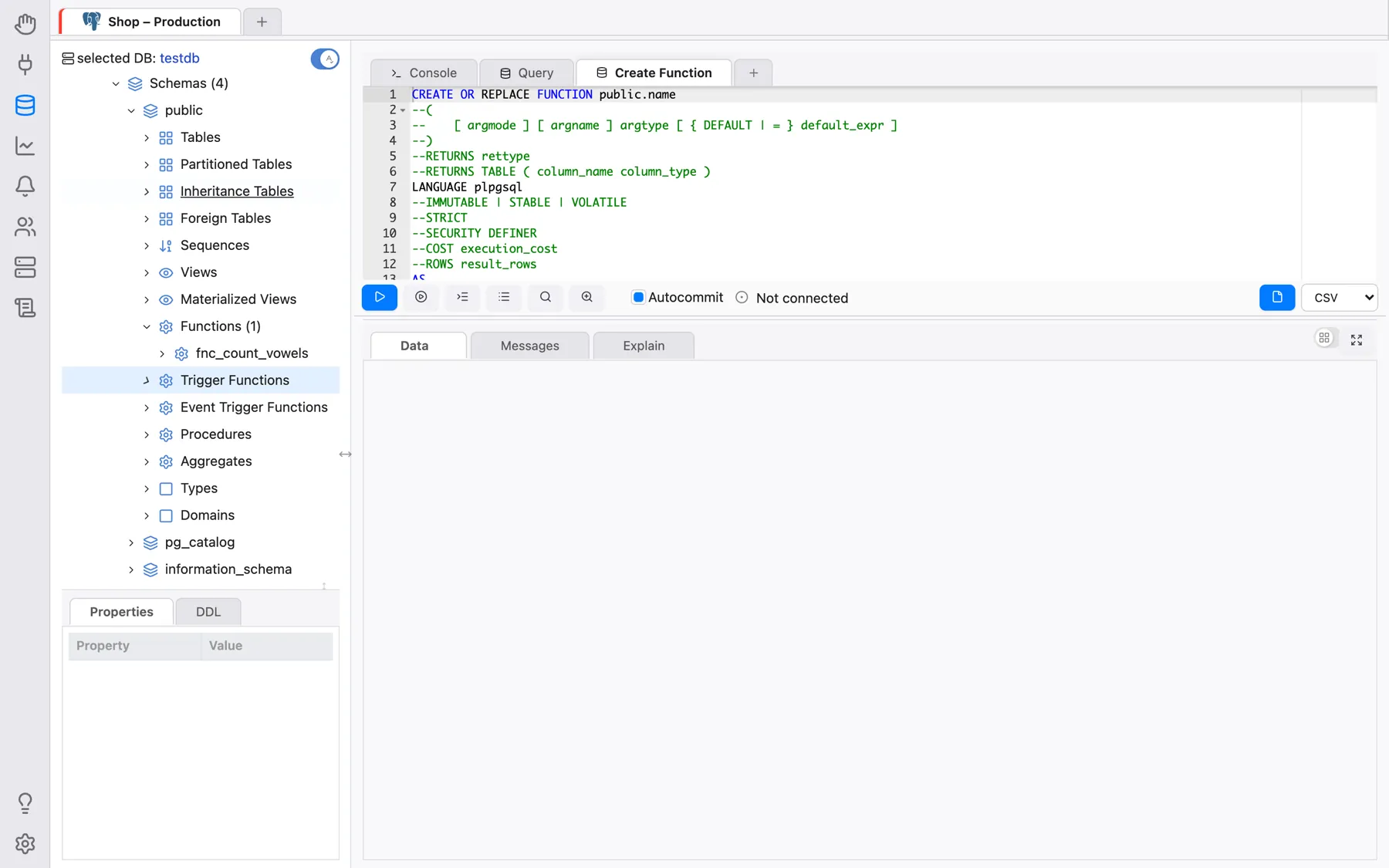
Task: Expand the Tables node
Action: click(x=147, y=137)
